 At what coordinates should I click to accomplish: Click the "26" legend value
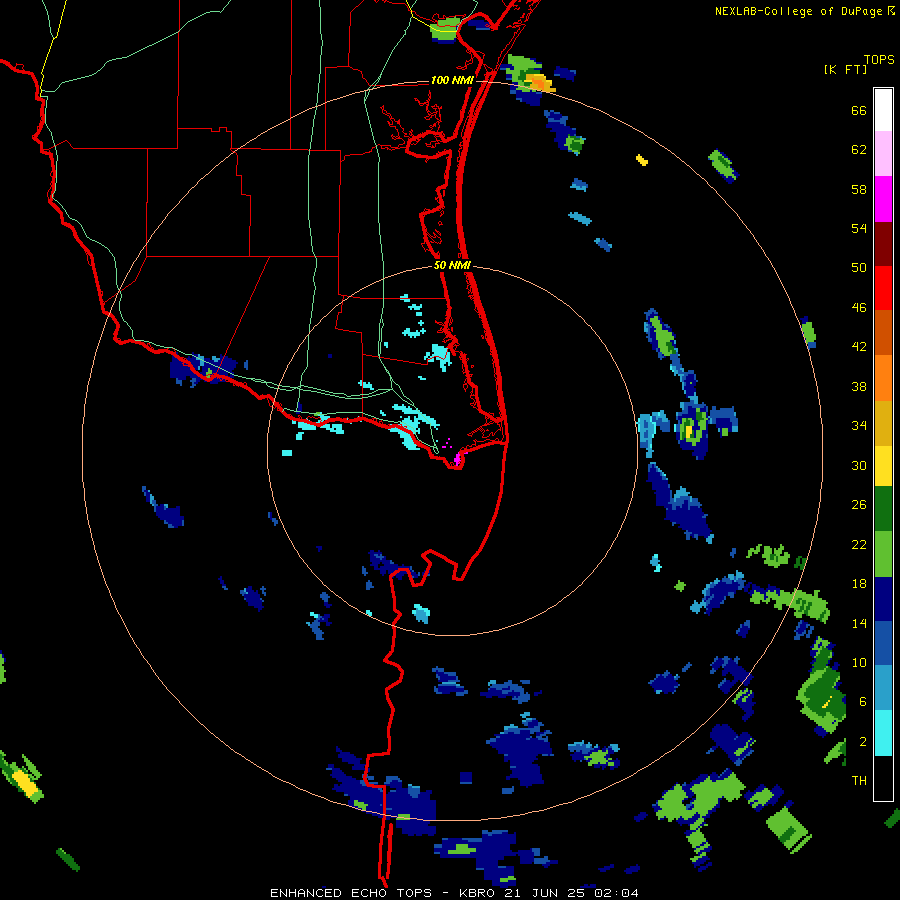pos(859,505)
